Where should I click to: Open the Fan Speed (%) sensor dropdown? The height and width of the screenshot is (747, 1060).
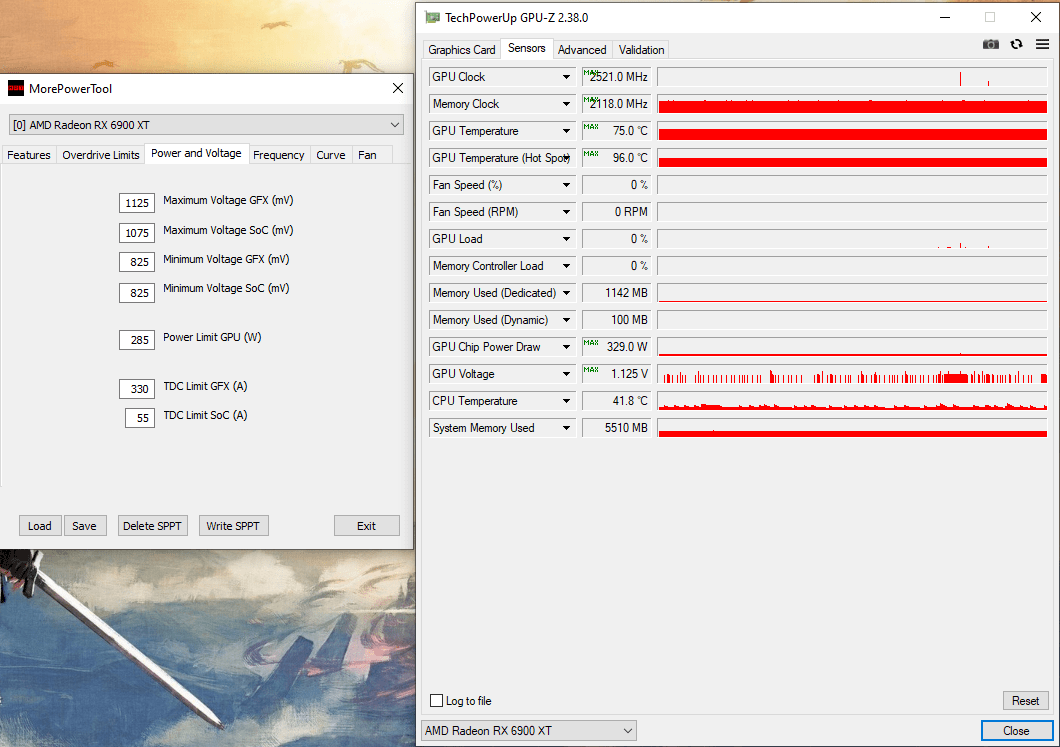(x=566, y=185)
